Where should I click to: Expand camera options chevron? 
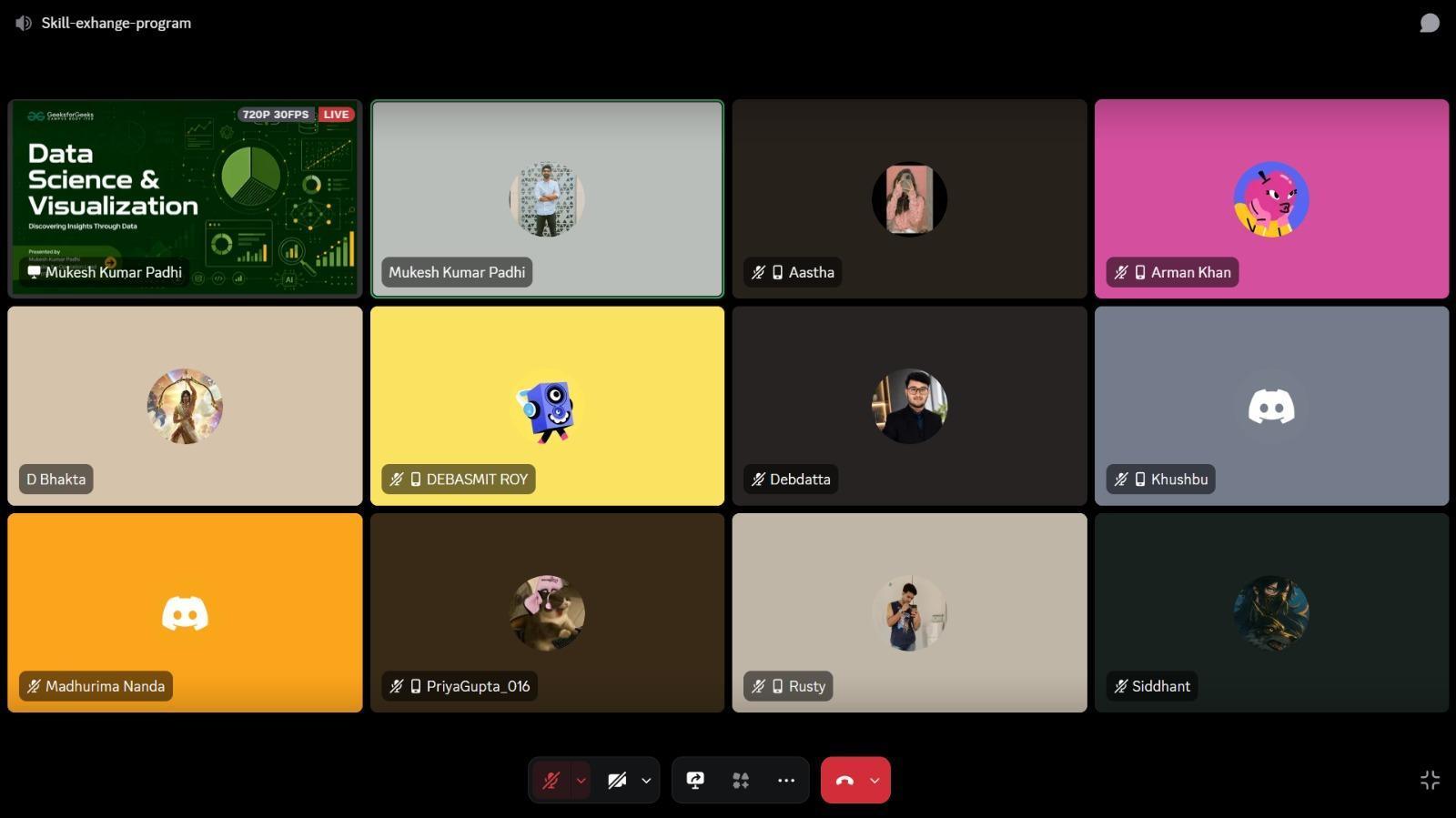tap(646, 780)
